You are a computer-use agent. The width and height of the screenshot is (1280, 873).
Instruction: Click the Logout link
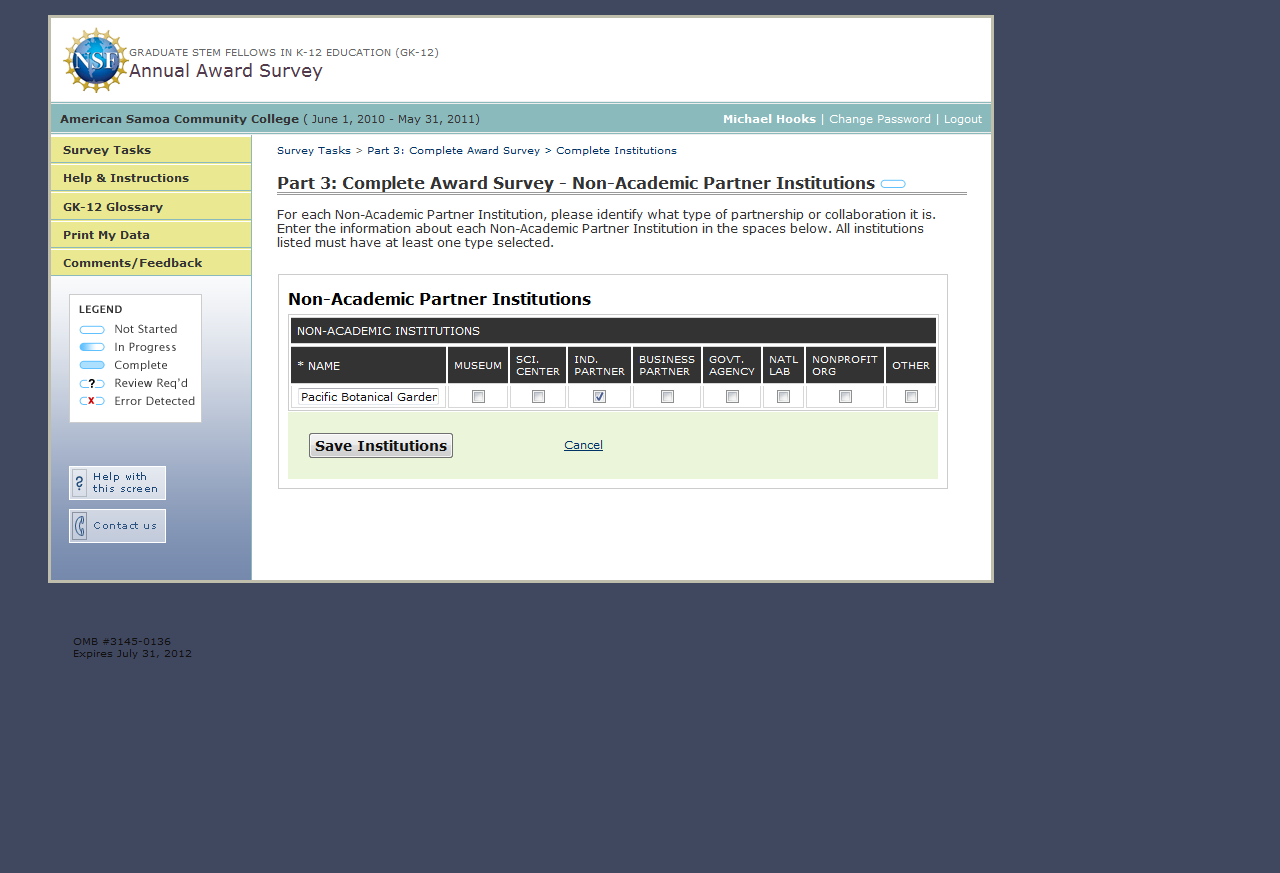coord(962,119)
